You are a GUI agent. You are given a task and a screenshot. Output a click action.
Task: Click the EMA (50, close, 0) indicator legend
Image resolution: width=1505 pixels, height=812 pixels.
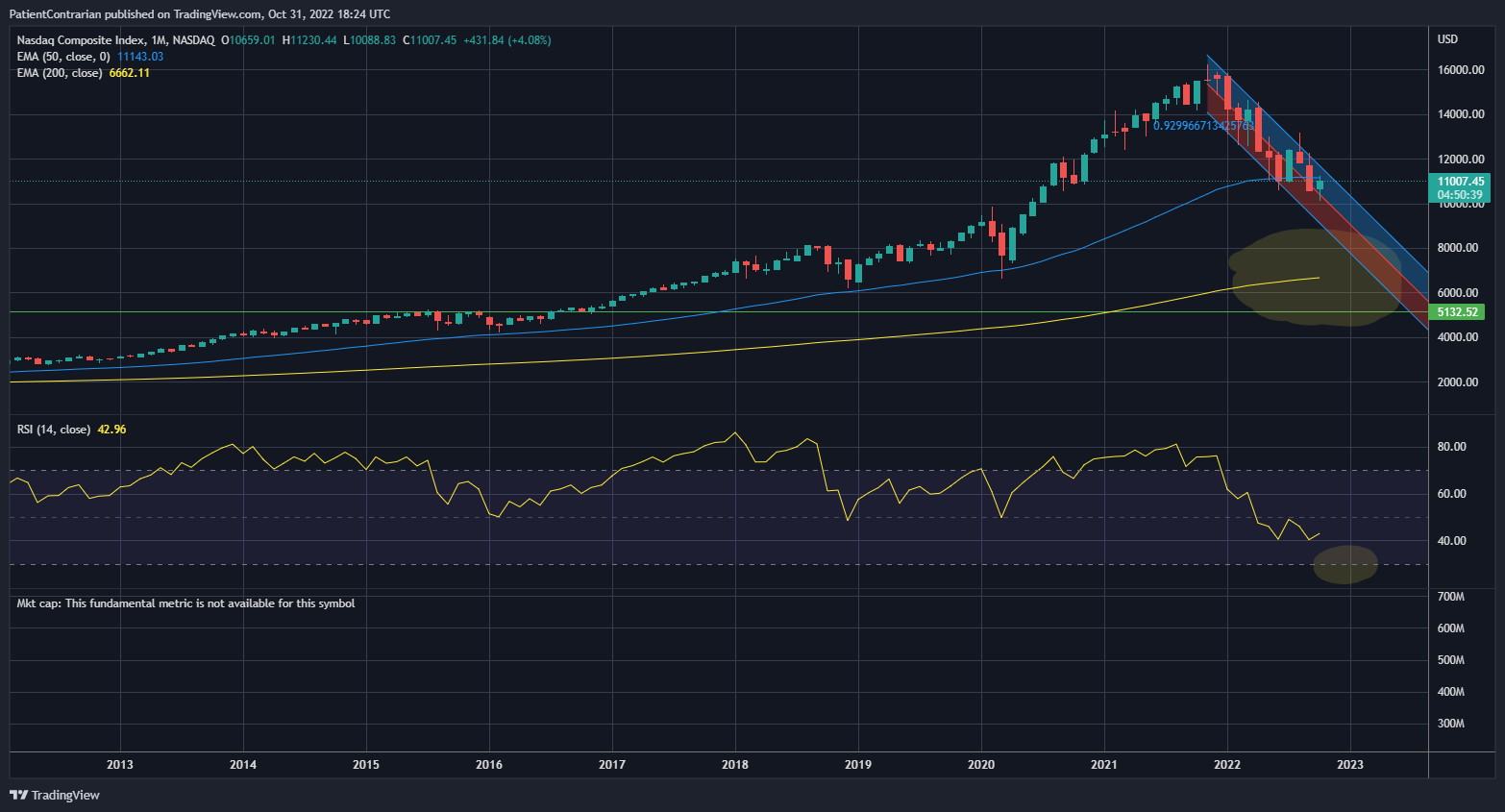[x=63, y=57]
